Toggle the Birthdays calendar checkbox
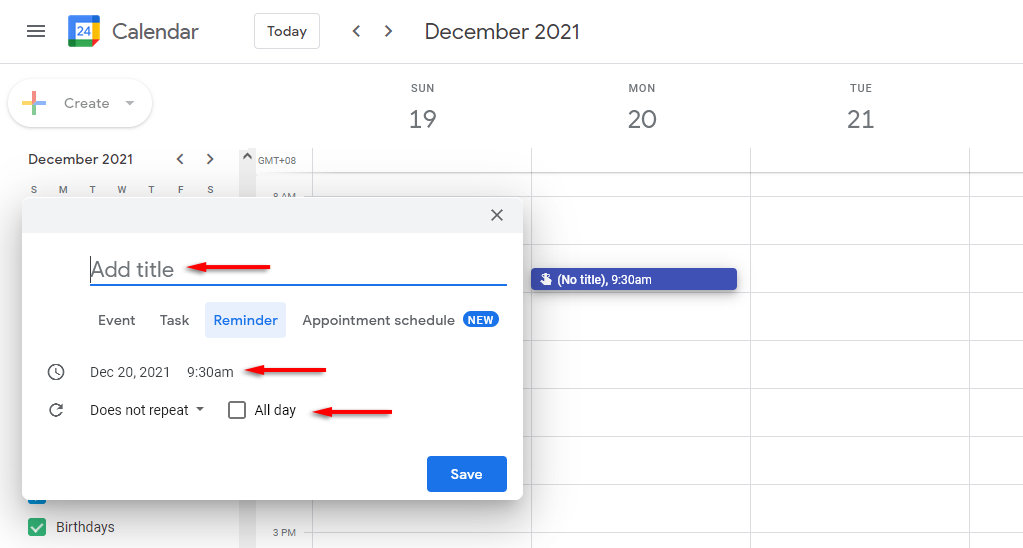This screenshot has width=1023, height=548. pos(37,527)
